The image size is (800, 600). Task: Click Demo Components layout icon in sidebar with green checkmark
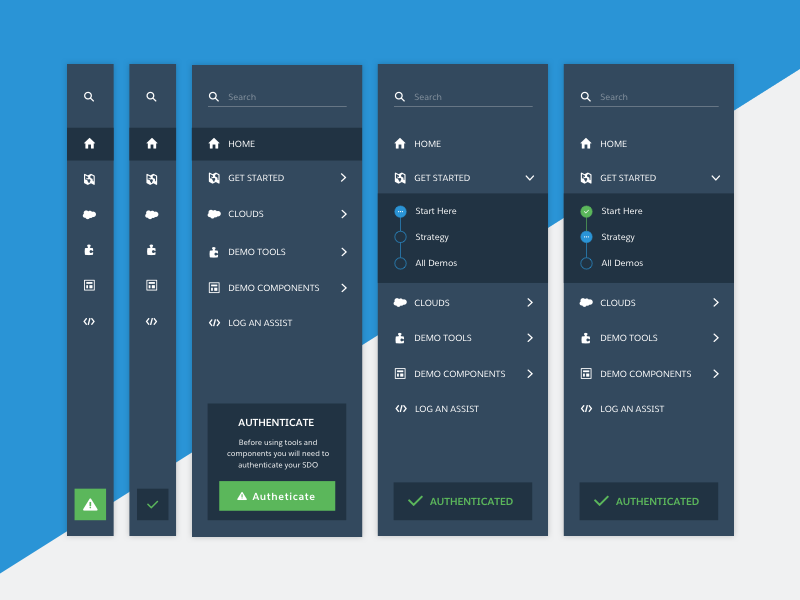pyautogui.click(x=152, y=285)
